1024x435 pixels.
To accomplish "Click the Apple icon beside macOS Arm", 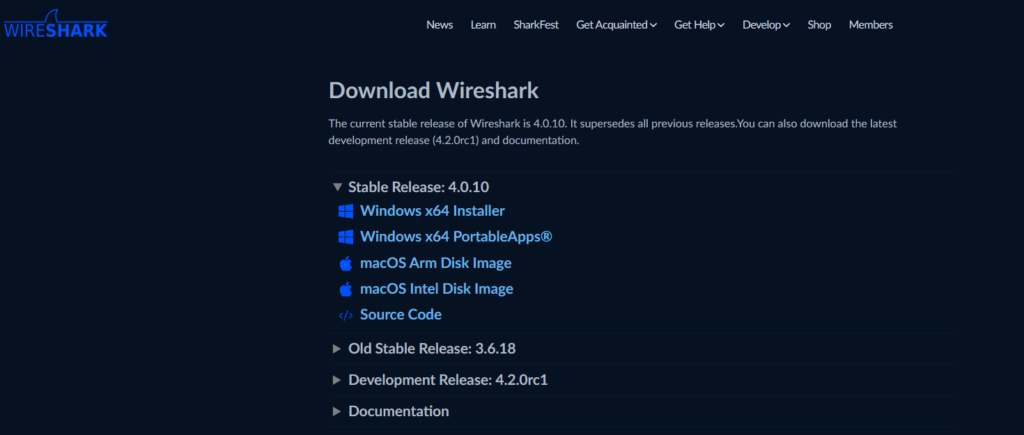I will click(x=345, y=263).
